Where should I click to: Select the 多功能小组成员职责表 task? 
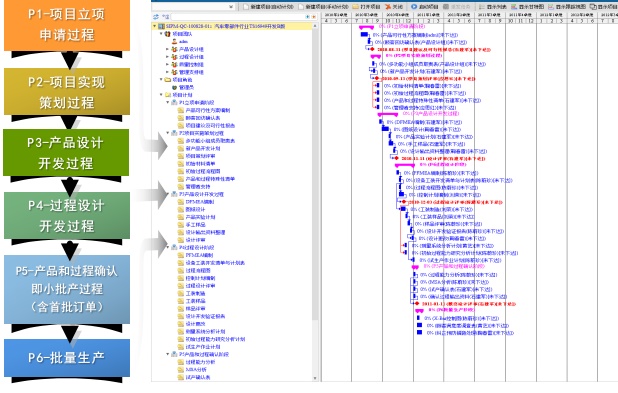click(206, 141)
